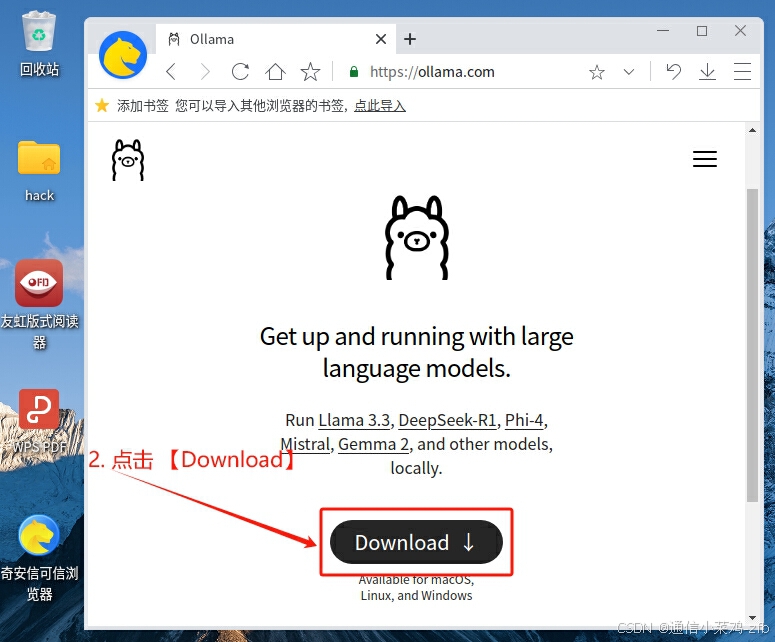
Task: Open the DeepSeek-R1 link
Action: [x=447, y=420]
